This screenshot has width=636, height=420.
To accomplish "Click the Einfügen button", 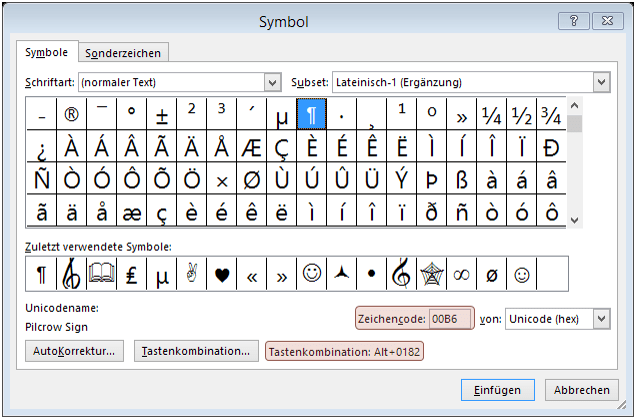I will click(497, 390).
